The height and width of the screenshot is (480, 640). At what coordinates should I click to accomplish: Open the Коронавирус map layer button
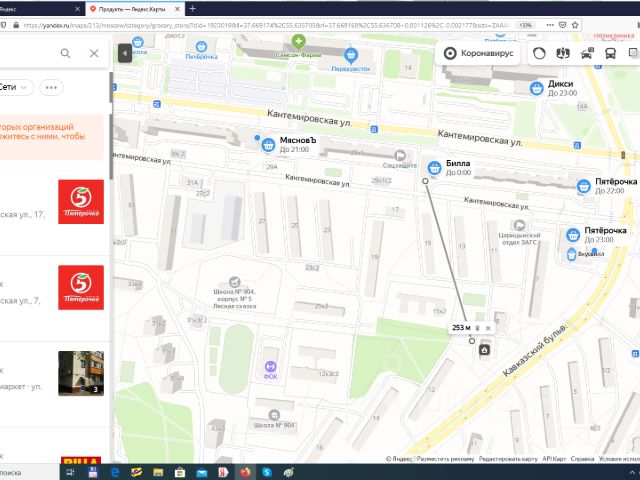pos(478,53)
